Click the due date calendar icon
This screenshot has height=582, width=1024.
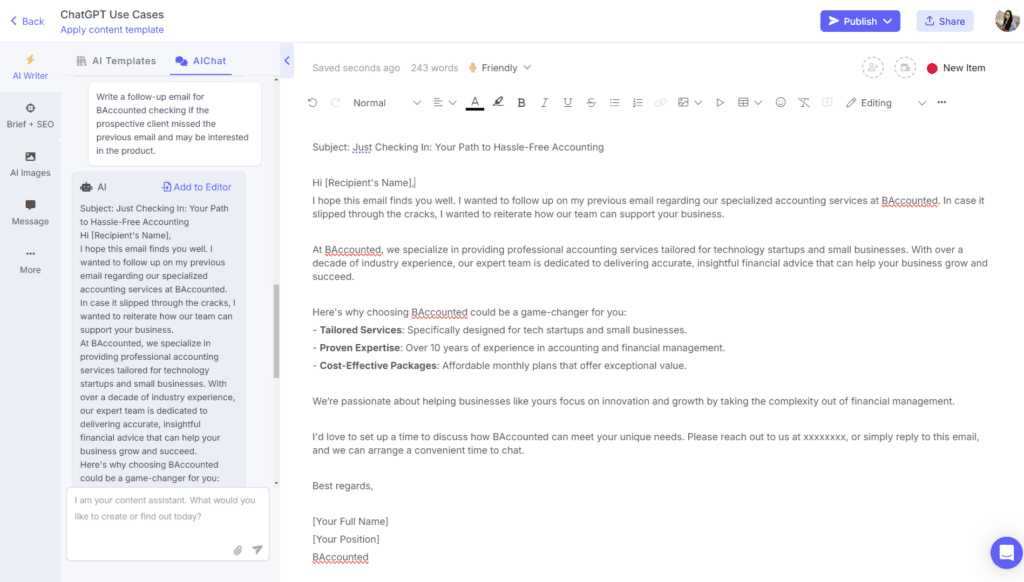904,67
